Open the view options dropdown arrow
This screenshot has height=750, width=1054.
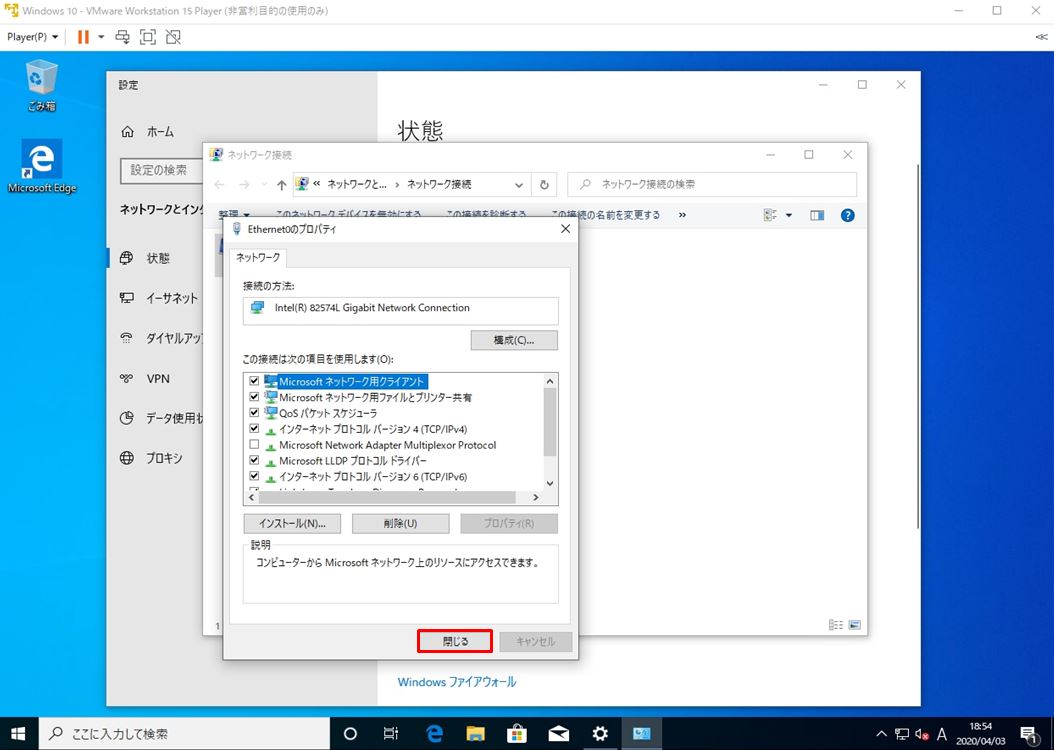point(789,216)
